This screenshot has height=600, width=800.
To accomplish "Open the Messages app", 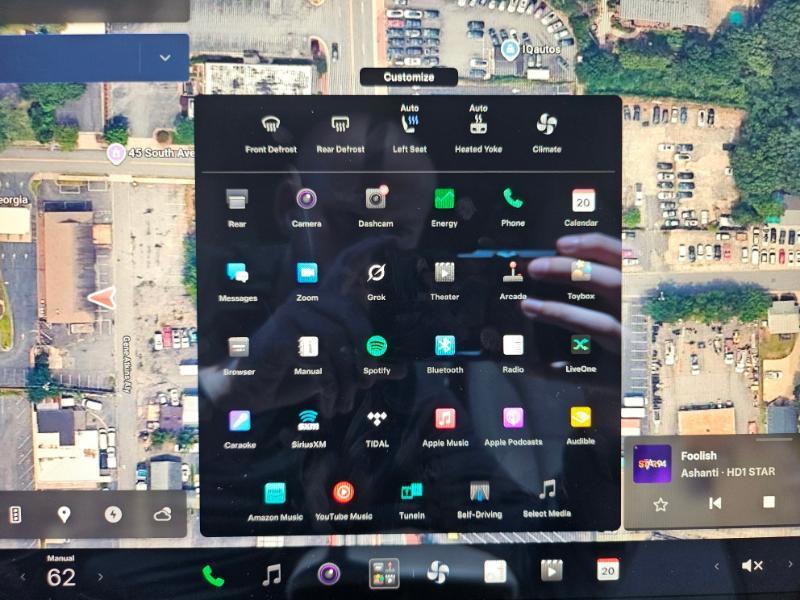I will pyautogui.click(x=238, y=281).
